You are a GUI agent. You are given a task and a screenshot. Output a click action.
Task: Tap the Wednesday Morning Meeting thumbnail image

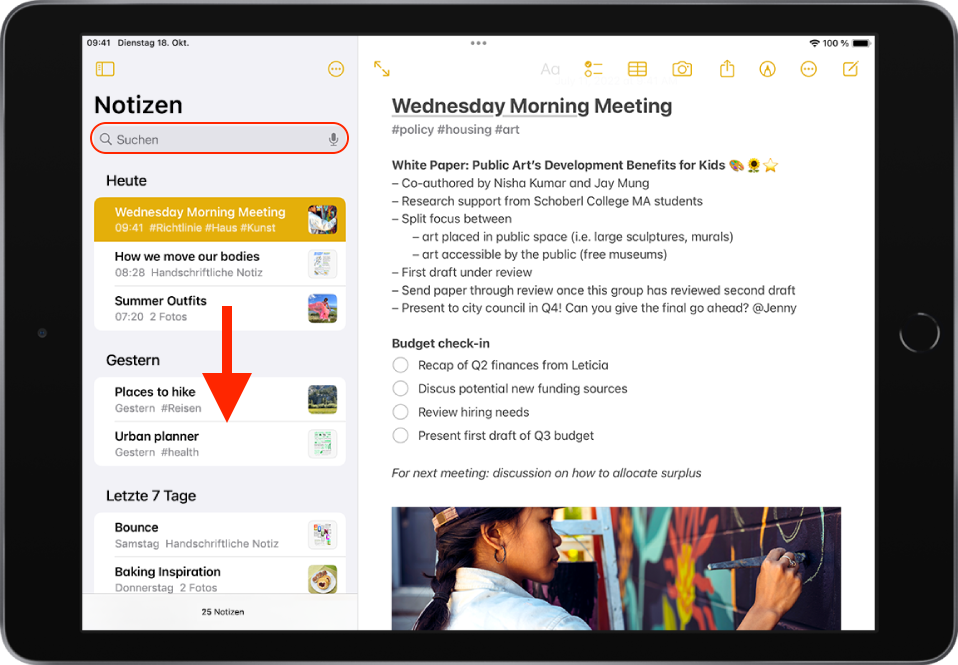coord(323,219)
